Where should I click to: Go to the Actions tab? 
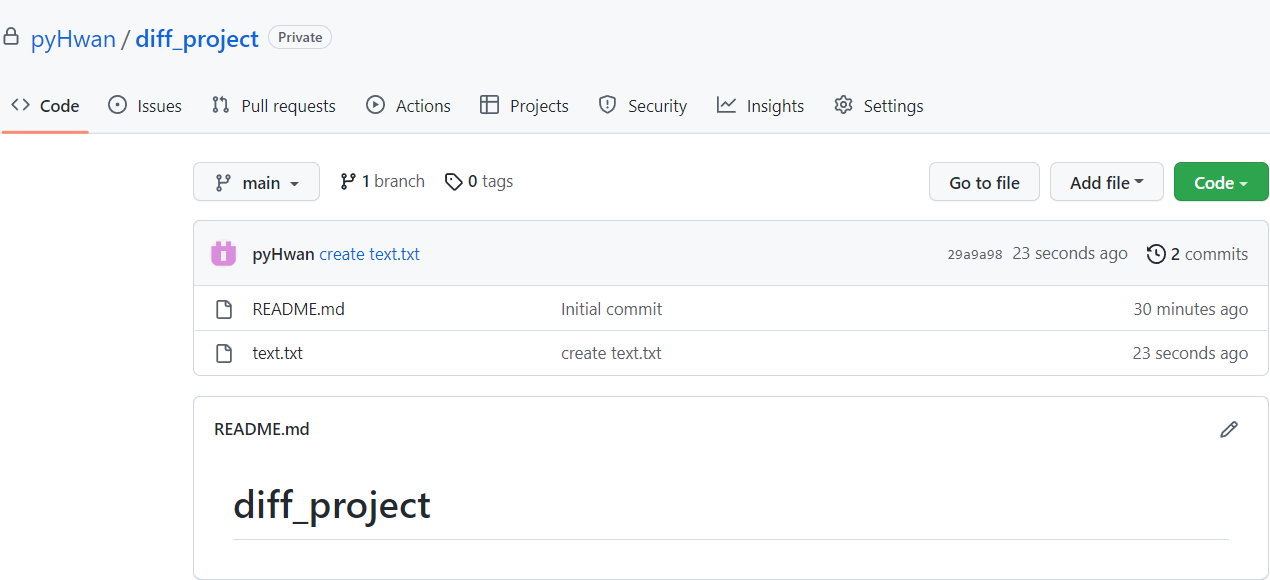[408, 106]
